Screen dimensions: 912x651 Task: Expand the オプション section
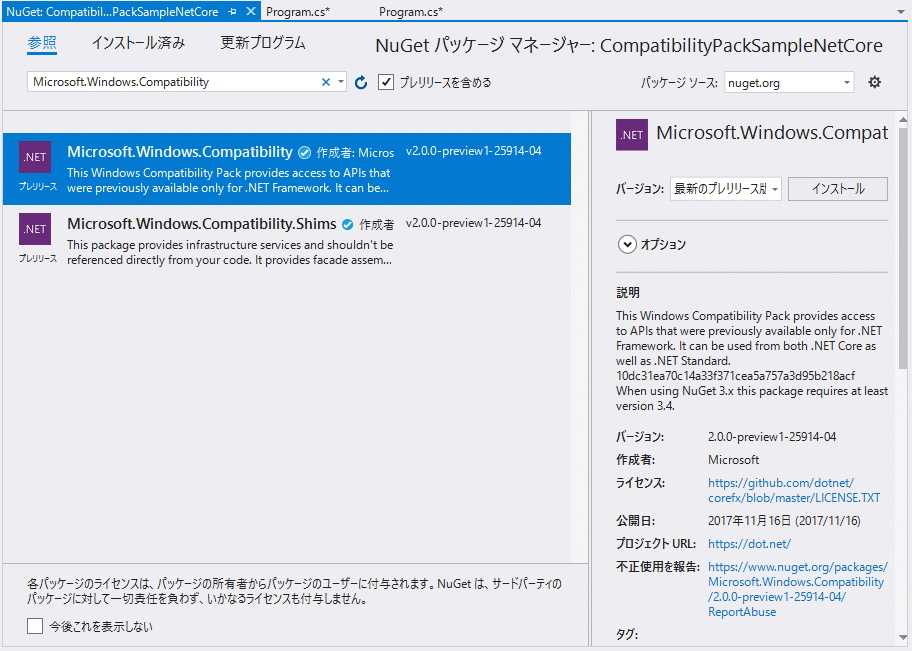[x=627, y=243]
